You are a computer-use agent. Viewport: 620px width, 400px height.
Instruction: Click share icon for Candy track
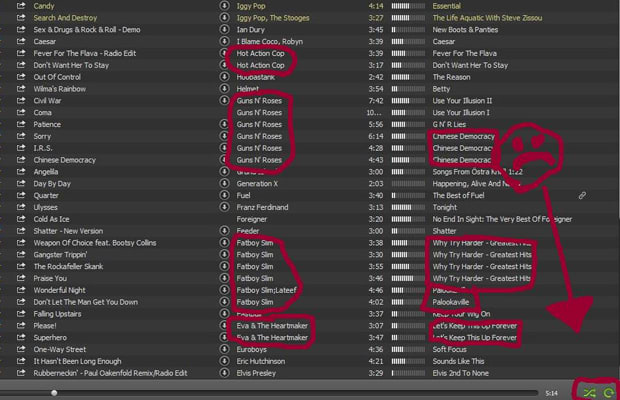(x=21, y=6)
